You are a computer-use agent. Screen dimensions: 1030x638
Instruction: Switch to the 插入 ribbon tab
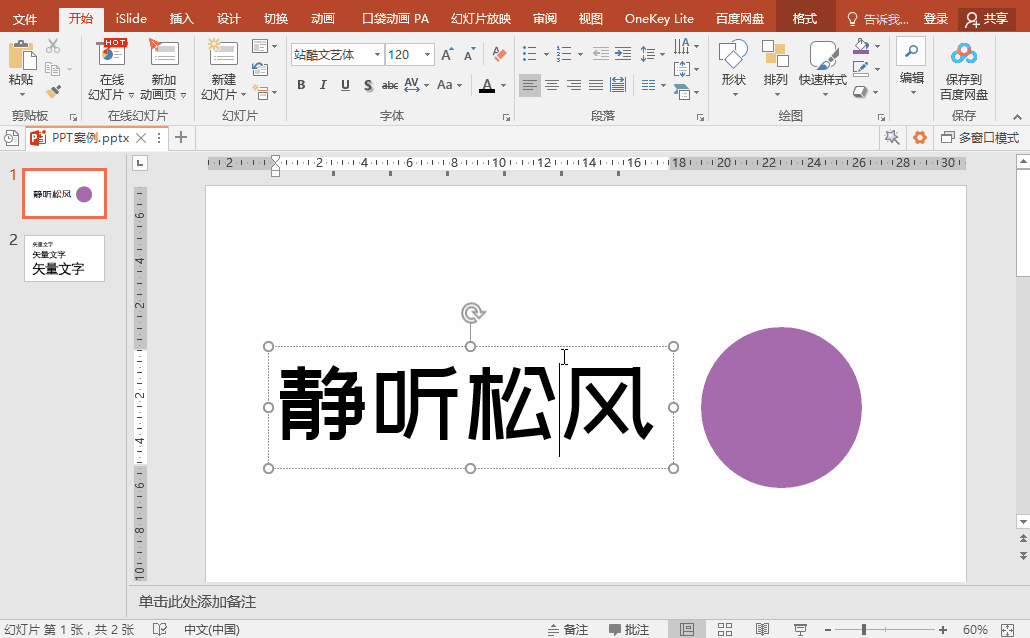coord(181,17)
